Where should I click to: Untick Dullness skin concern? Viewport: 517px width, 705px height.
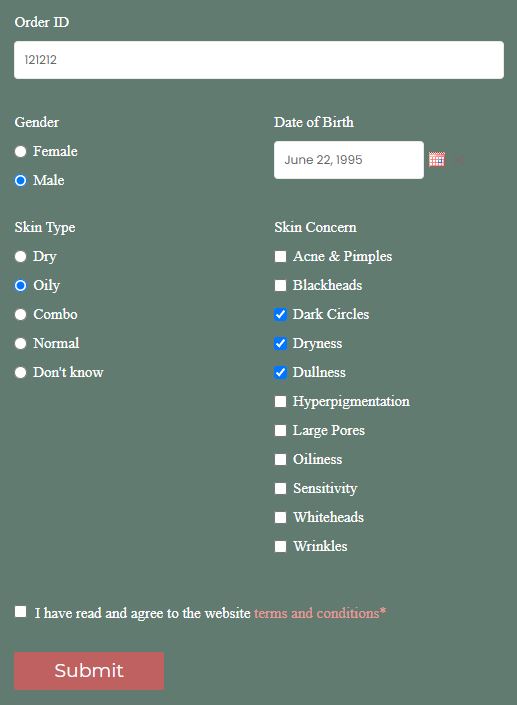(x=280, y=372)
